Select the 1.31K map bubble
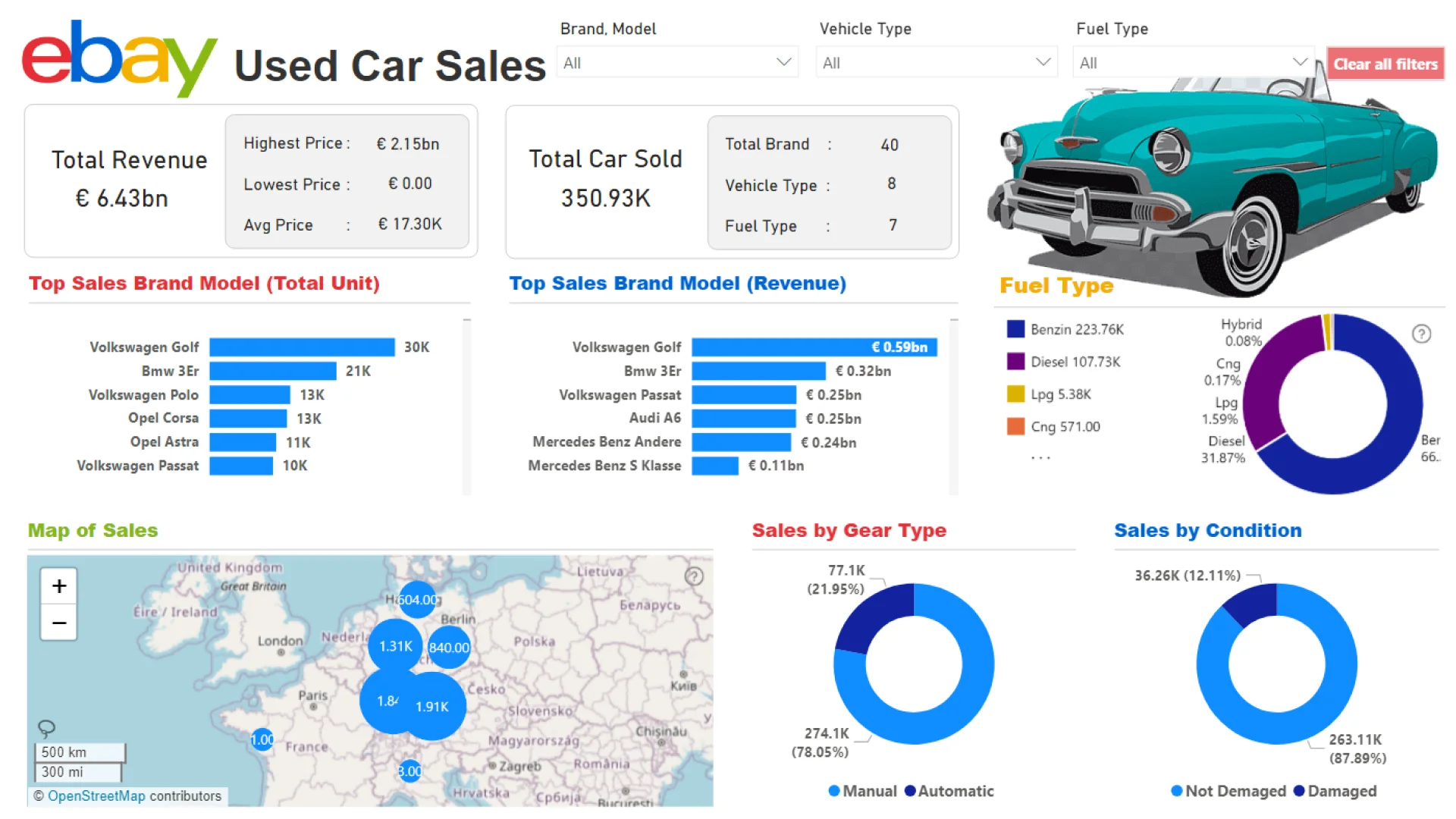This screenshot has width=1456, height=819. coord(395,646)
